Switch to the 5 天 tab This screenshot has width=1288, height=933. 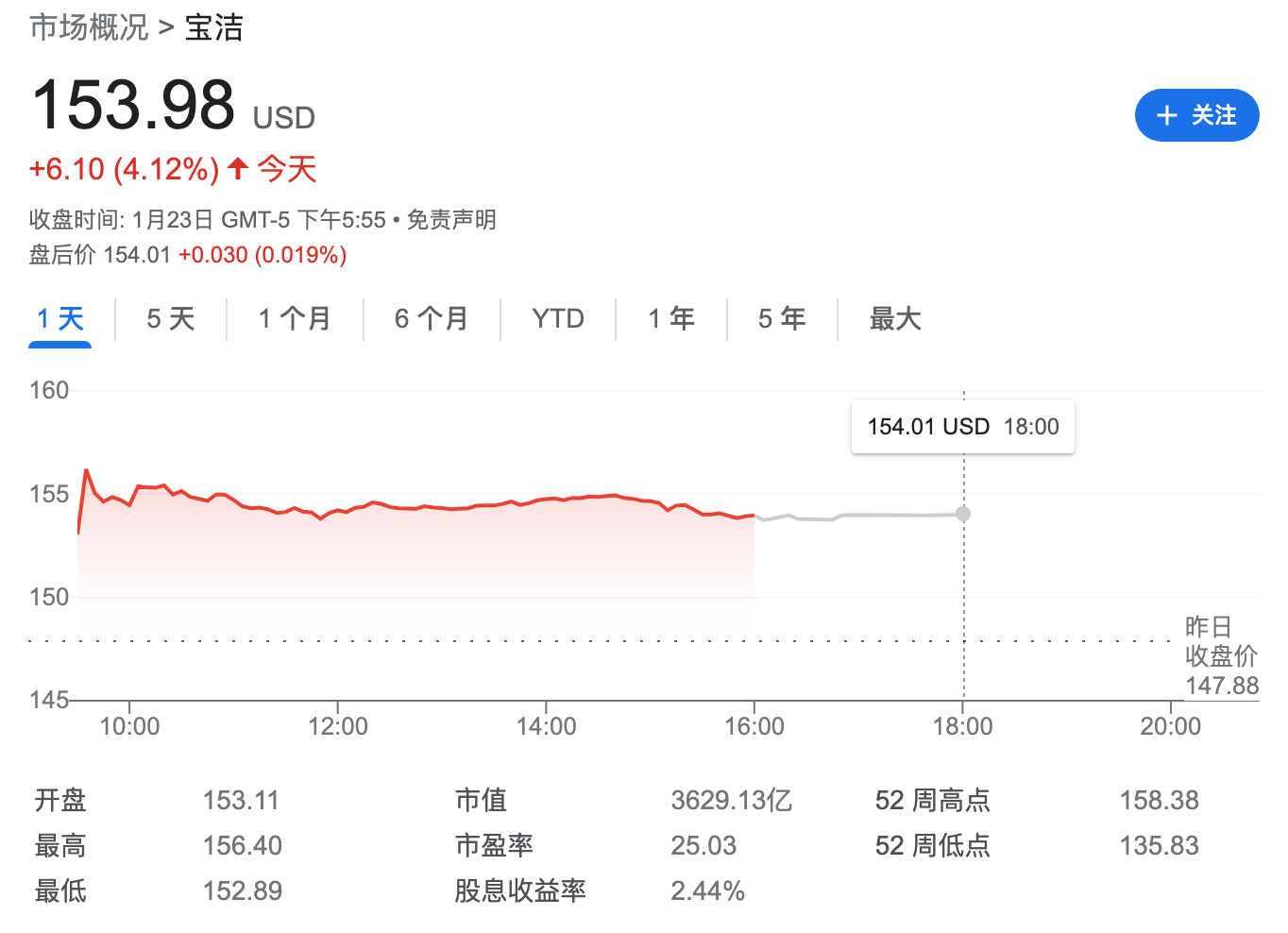[x=171, y=319]
